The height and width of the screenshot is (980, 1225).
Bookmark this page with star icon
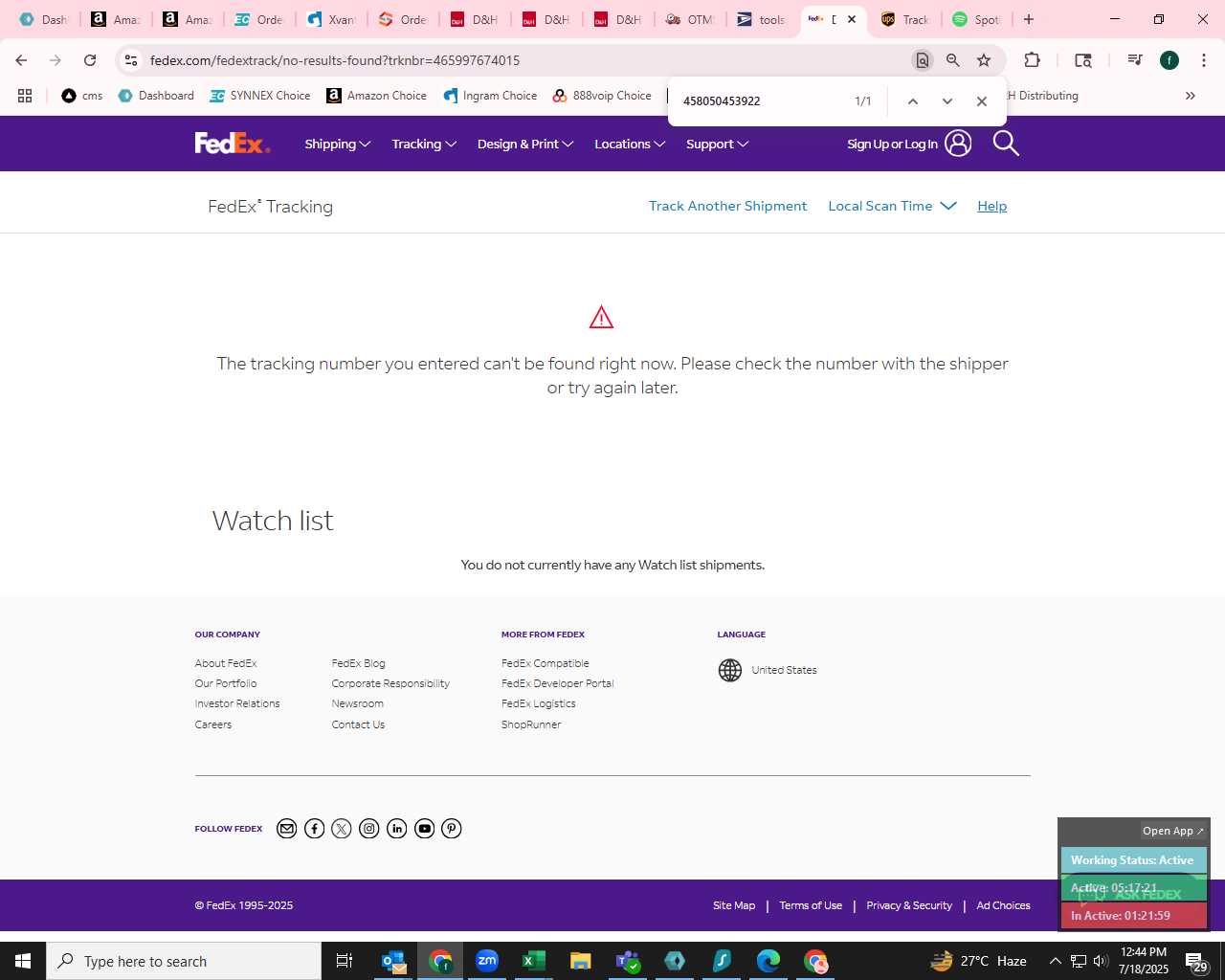pos(984,60)
